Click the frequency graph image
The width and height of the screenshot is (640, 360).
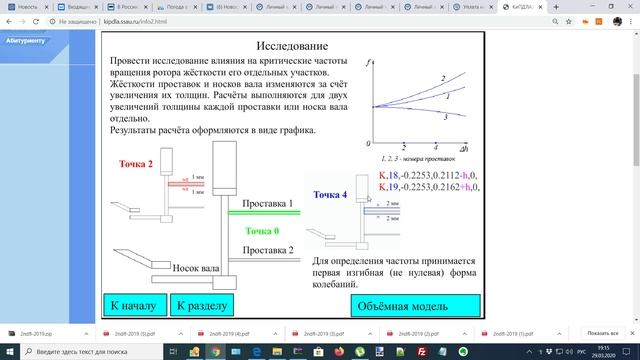click(x=417, y=109)
